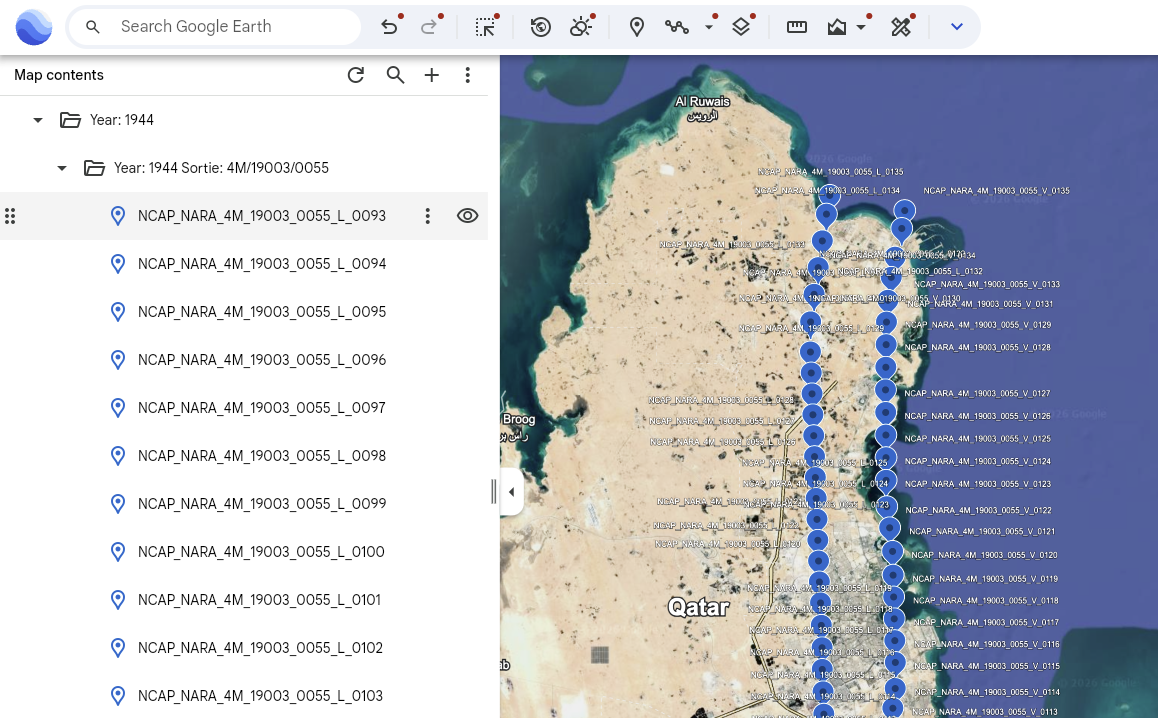Click the sunlight toggle icon
This screenshot has width=1158, height=718.
point(580,27)
